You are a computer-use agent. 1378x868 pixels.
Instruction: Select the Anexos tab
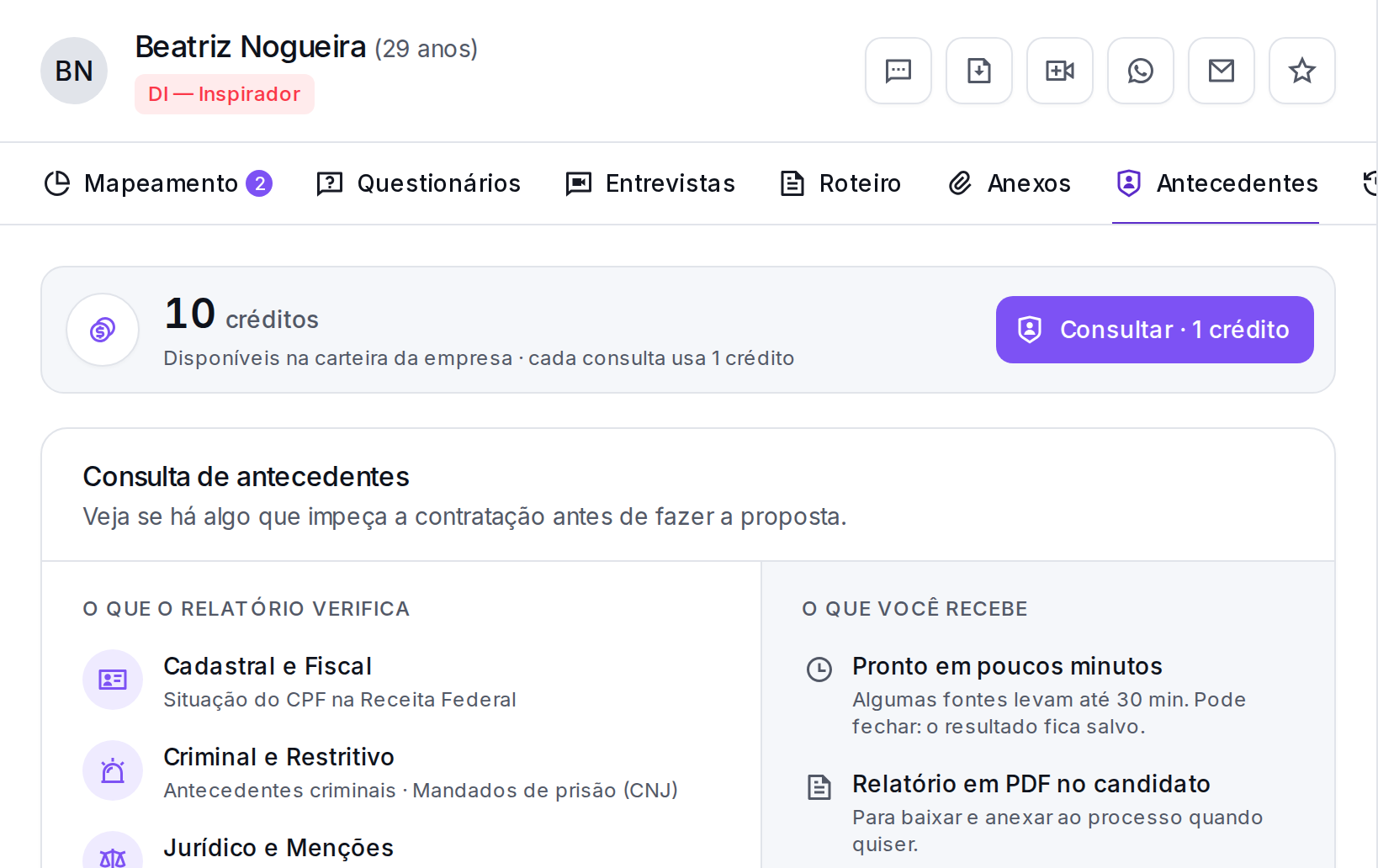tap(1009, 183)
